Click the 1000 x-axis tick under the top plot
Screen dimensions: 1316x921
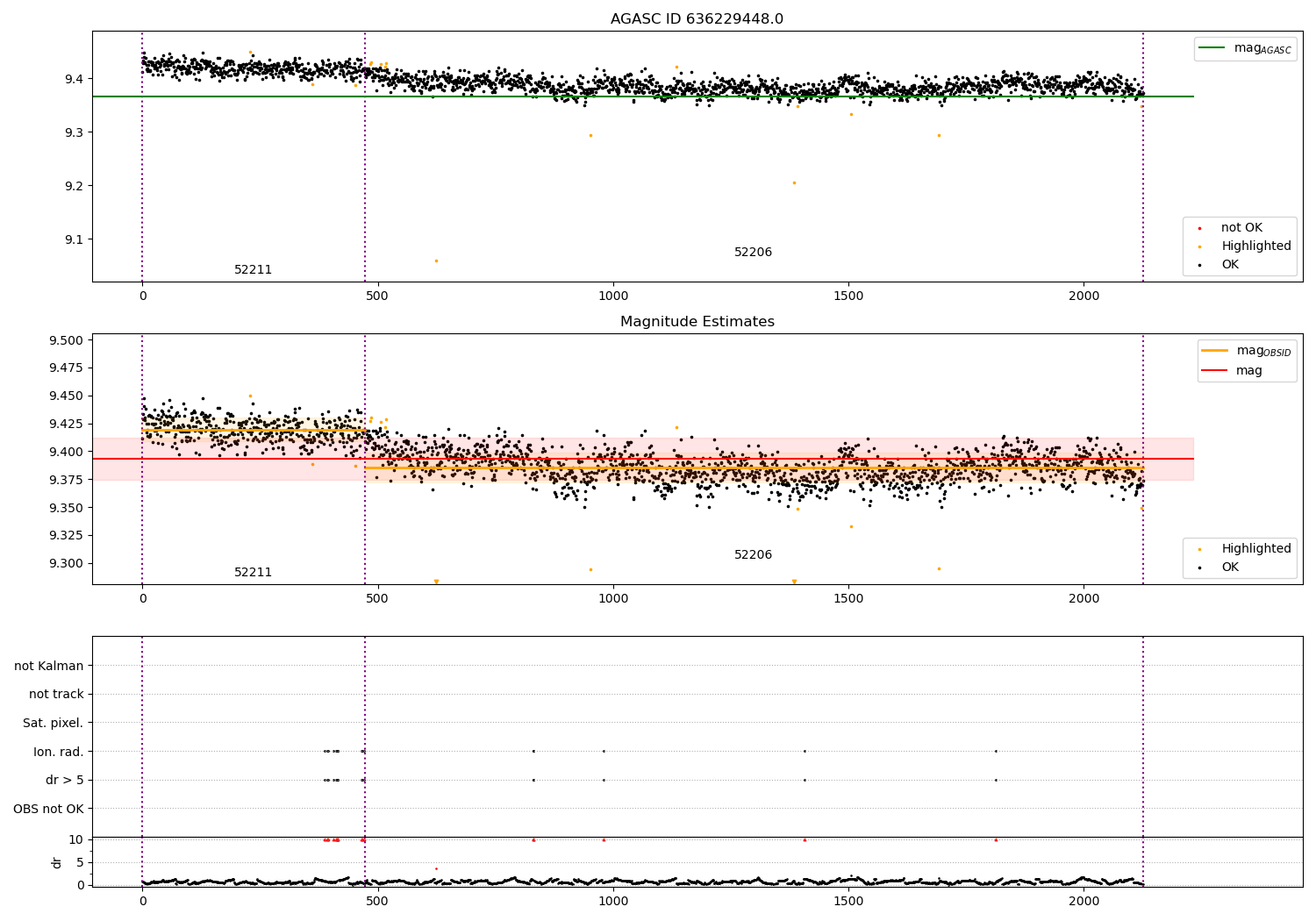(x=612, y=296)
